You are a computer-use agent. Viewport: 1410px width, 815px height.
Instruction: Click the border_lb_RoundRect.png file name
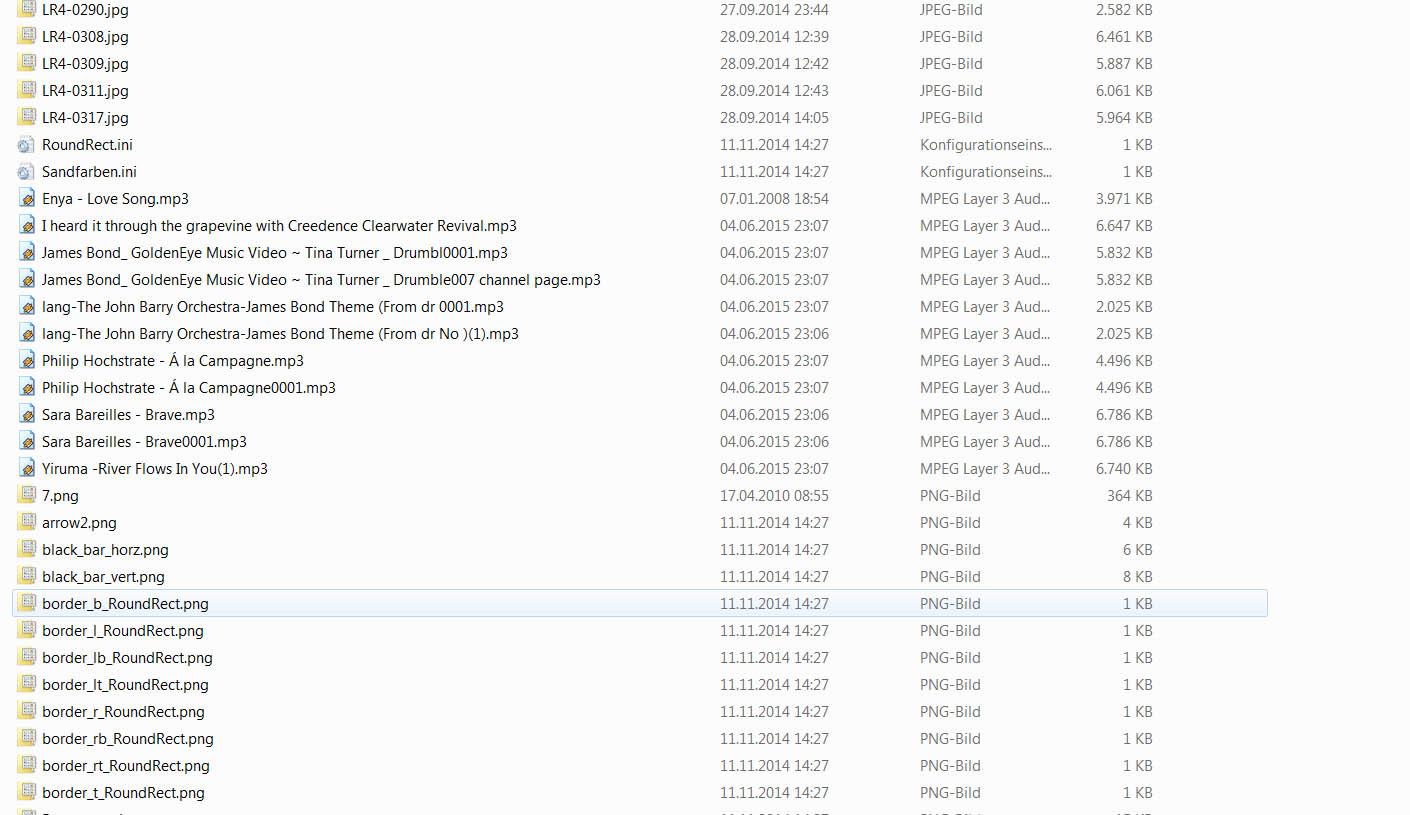tap(127, 658)
